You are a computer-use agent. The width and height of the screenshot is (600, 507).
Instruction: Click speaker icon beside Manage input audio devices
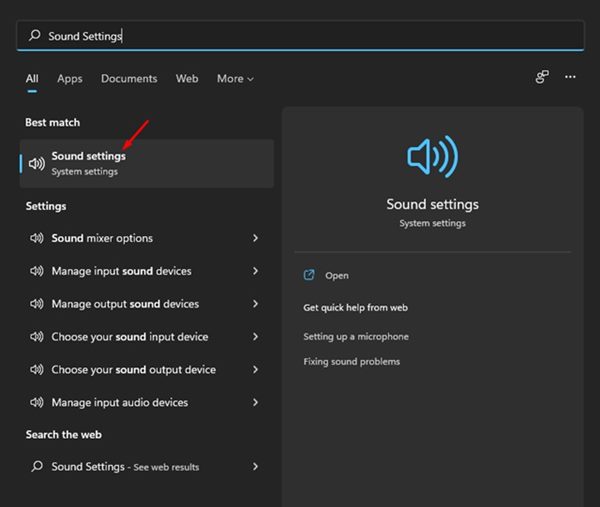pos(37,402)
